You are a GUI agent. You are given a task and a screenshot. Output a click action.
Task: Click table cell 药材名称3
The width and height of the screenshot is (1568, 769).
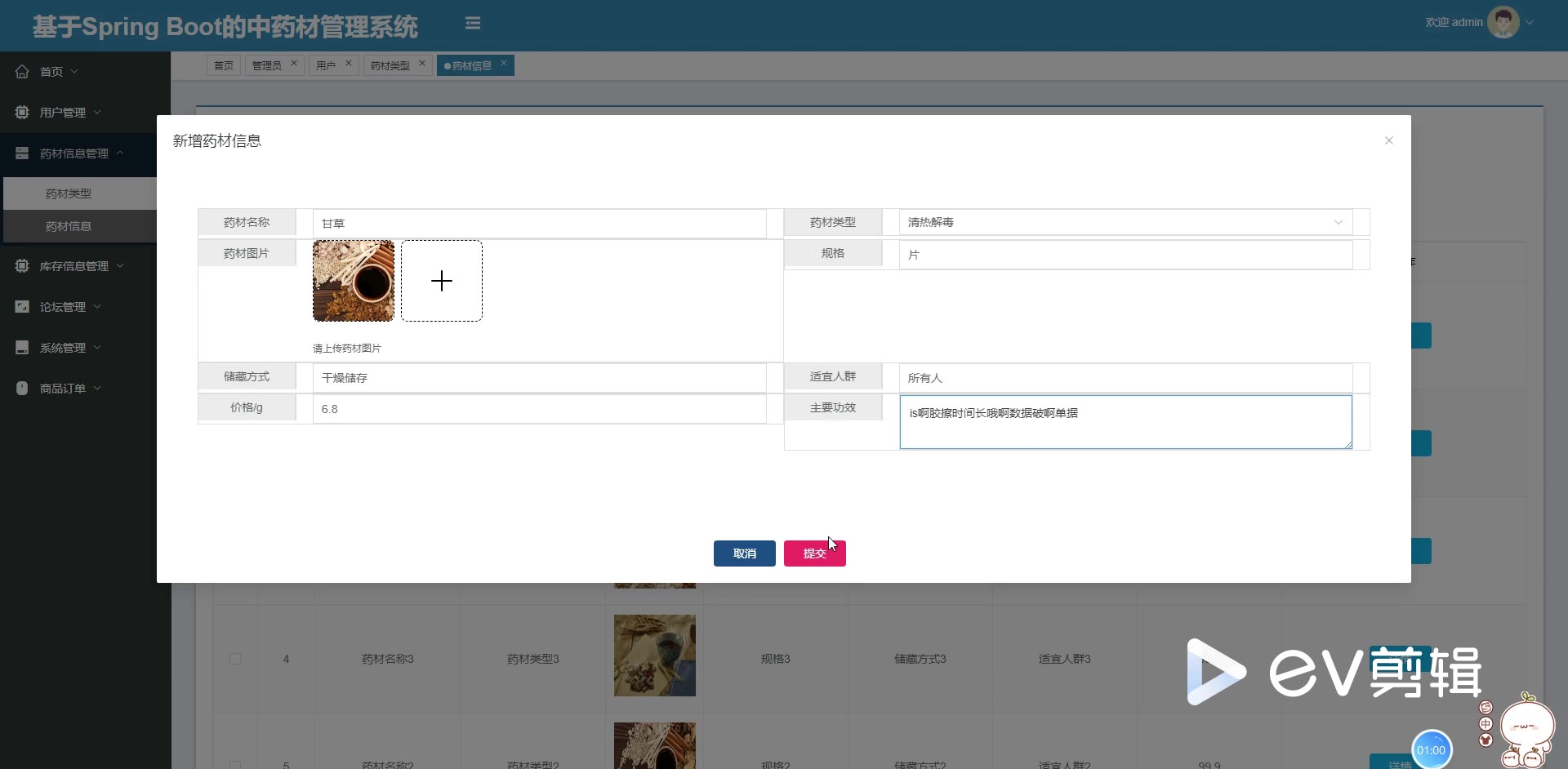pyautogui.click(x=388, y=659)
